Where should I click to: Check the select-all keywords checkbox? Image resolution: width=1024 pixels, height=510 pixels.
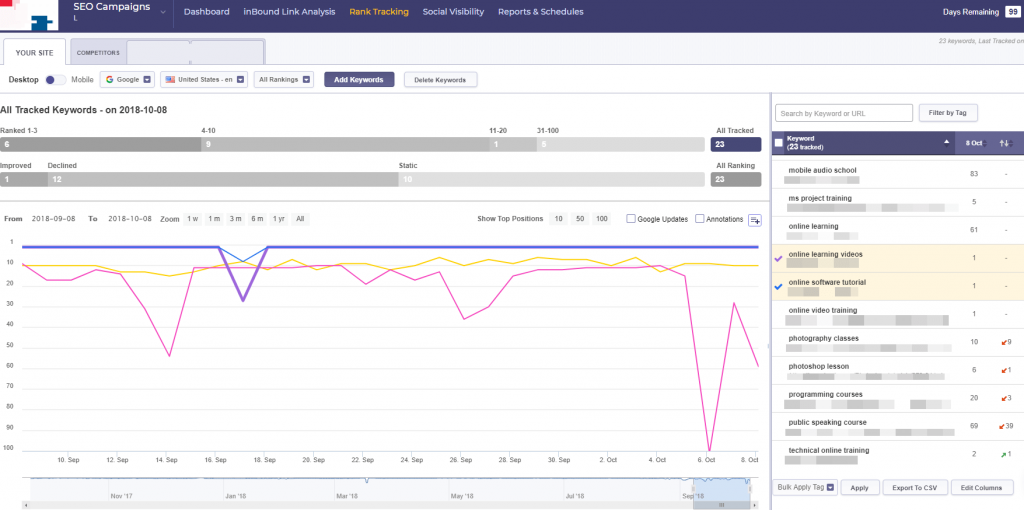tap(778, 142)
